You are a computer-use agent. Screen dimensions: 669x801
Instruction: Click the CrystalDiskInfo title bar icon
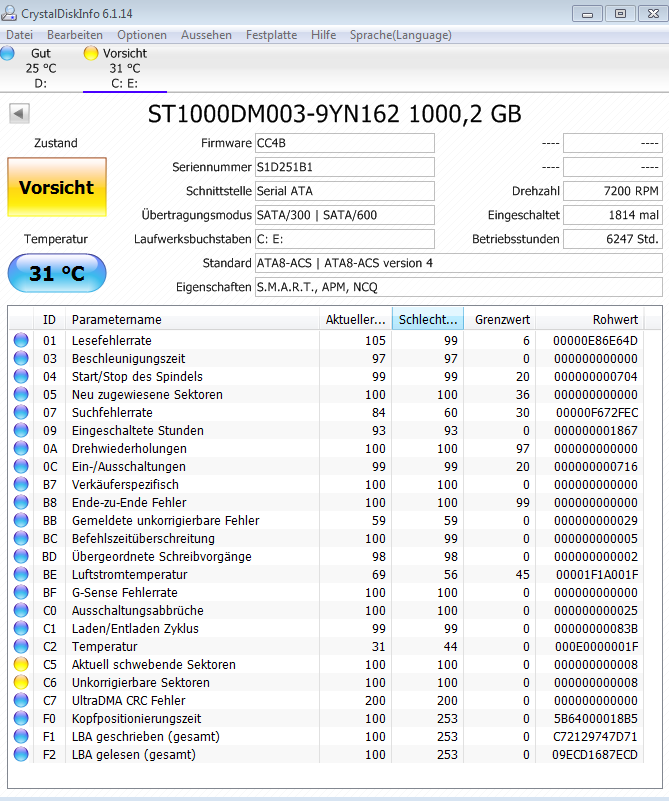(9, 13)
